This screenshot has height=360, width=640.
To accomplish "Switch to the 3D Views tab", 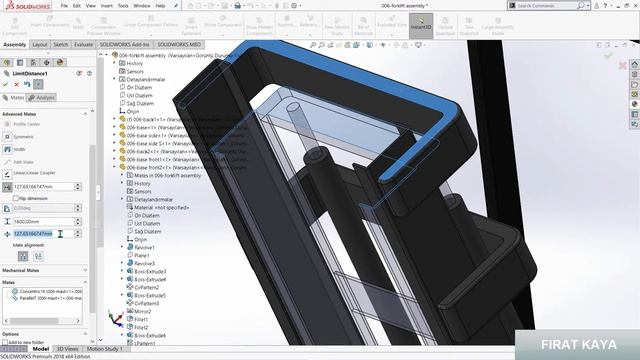I will click(67, 349).
